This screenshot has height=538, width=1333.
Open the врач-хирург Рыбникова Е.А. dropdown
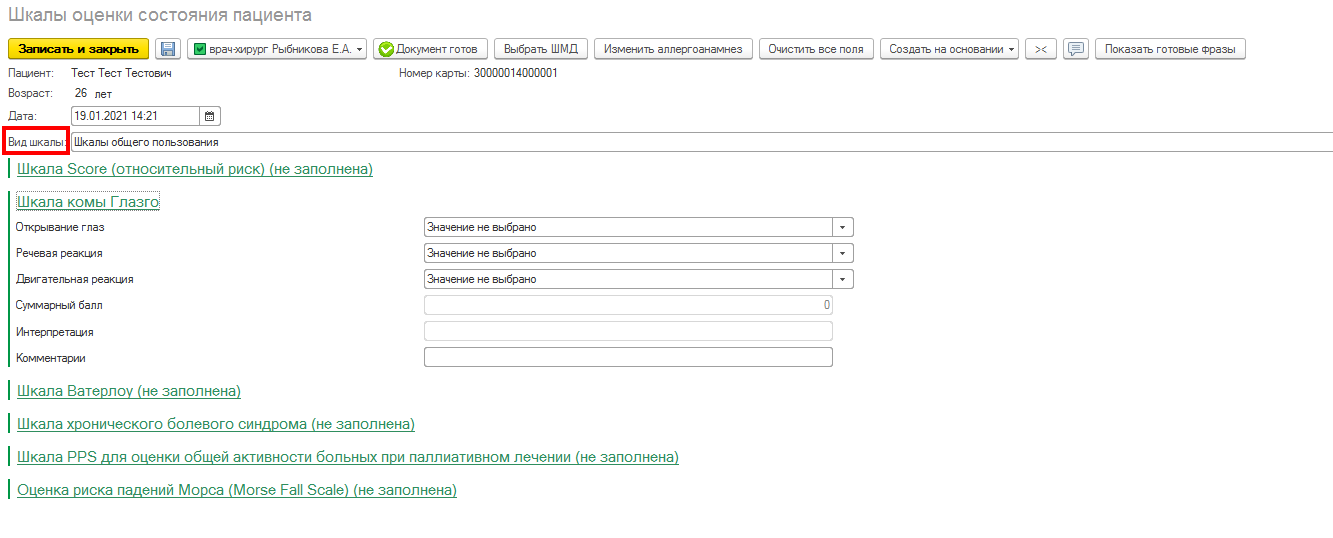click(276, 49)
